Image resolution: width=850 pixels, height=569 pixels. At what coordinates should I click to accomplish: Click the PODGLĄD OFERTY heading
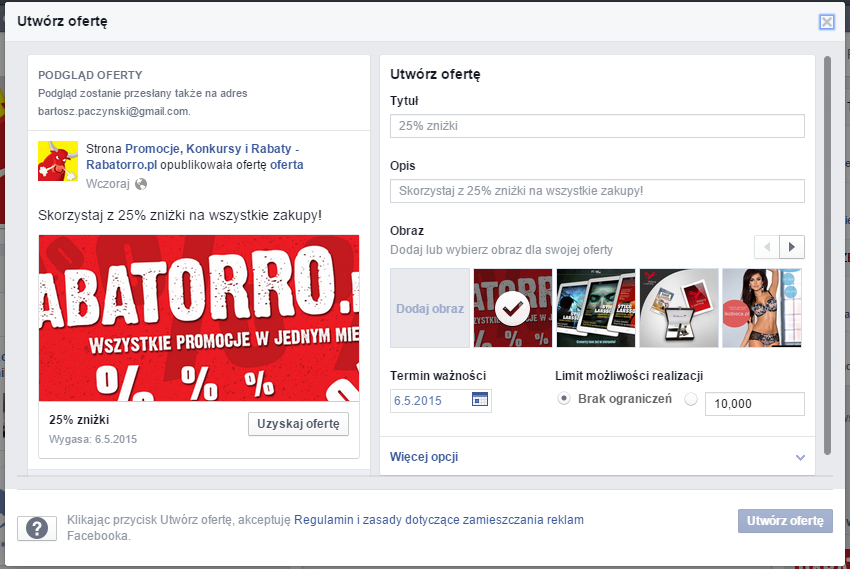click(x=90, y=75)
